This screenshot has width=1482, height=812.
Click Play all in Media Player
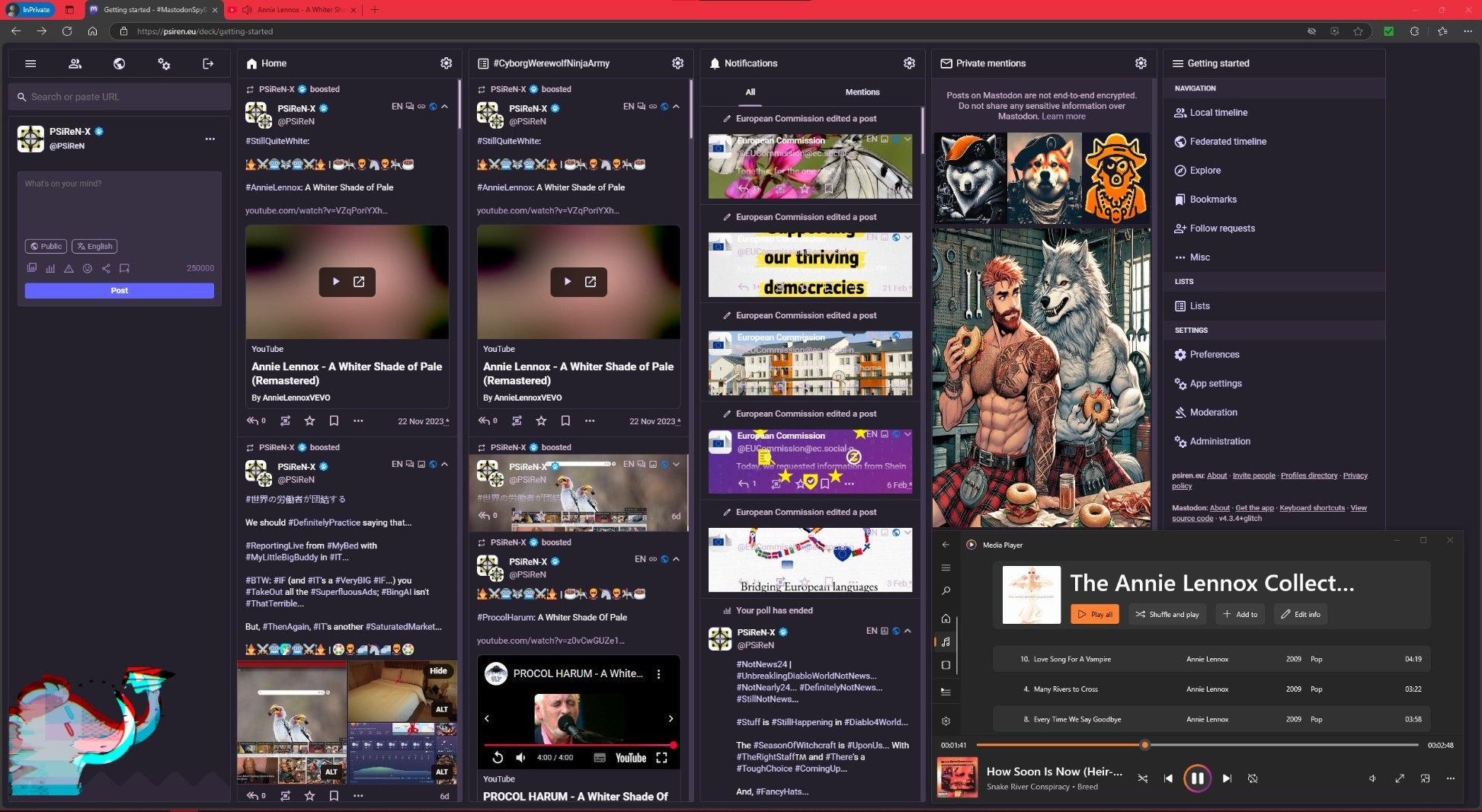(x=1095, y=614)
